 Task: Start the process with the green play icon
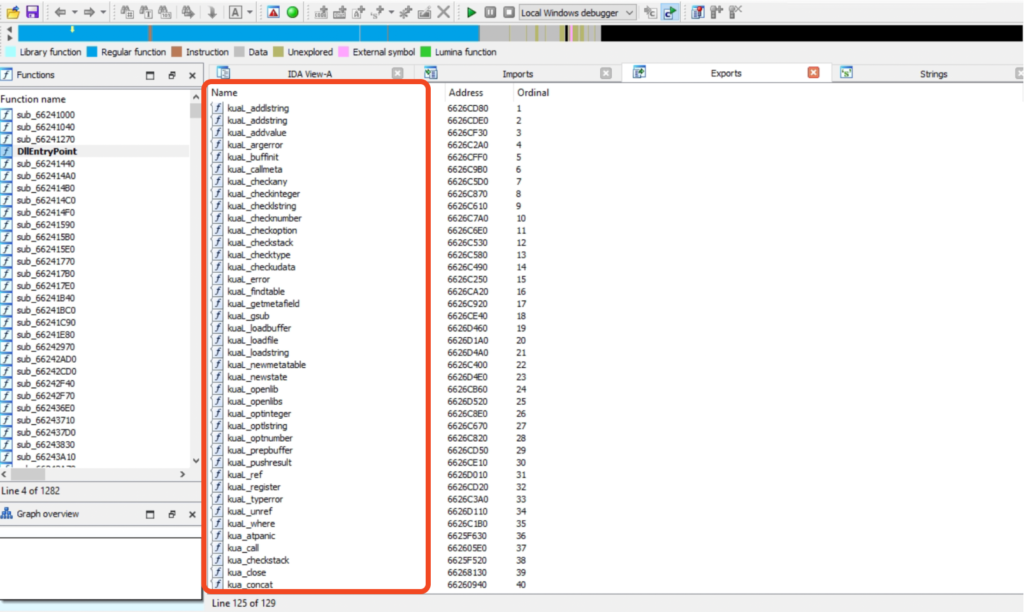pos(471,11)
